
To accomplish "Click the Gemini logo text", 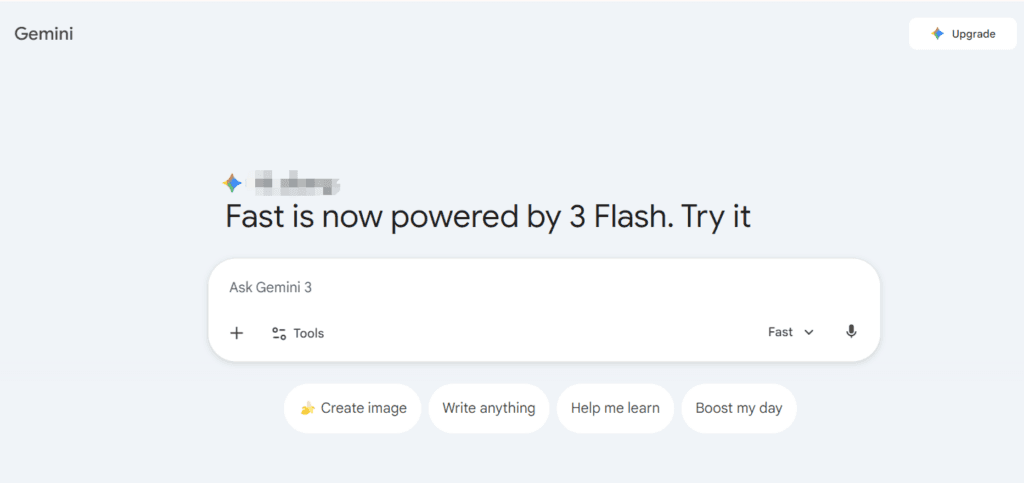I will point(44,34).
